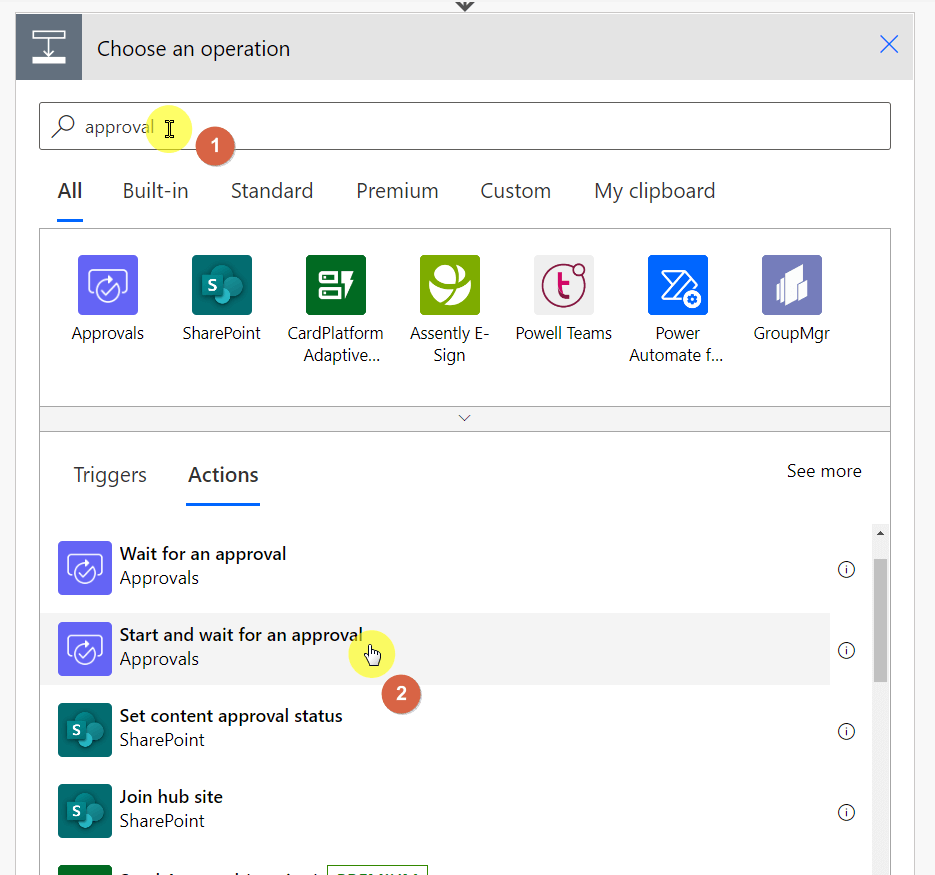Click the actions list scrollbar thumb

pos(880,620)
